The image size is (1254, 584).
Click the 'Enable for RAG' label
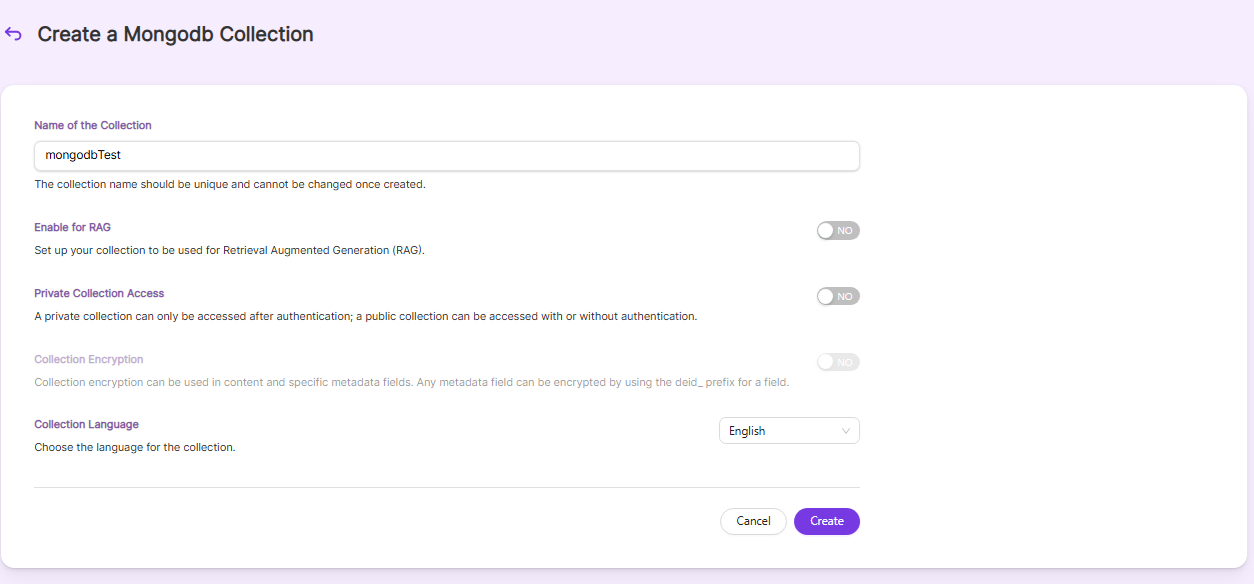point(72,227)
